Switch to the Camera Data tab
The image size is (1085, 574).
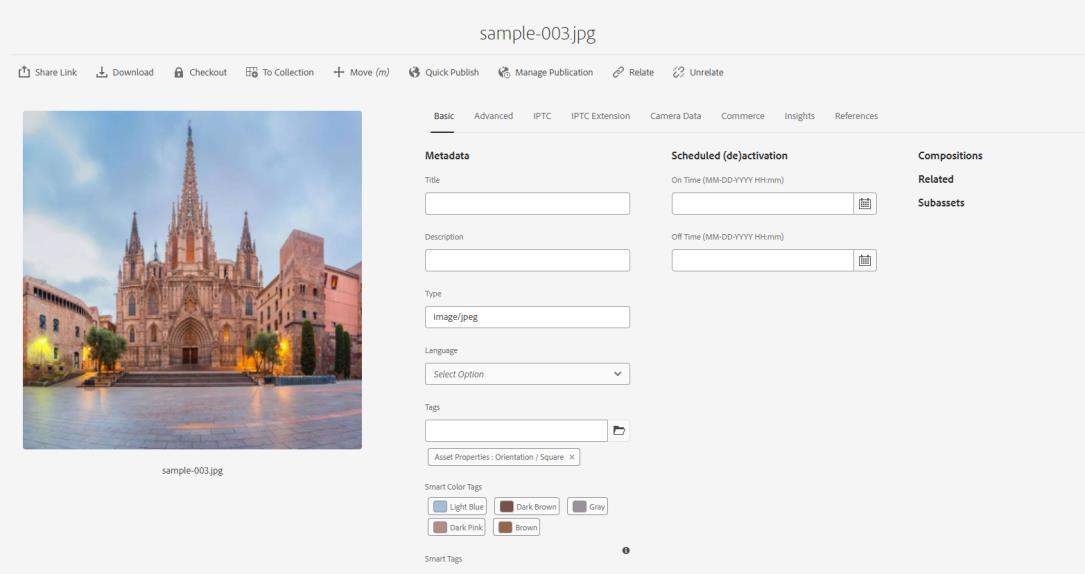675,116
